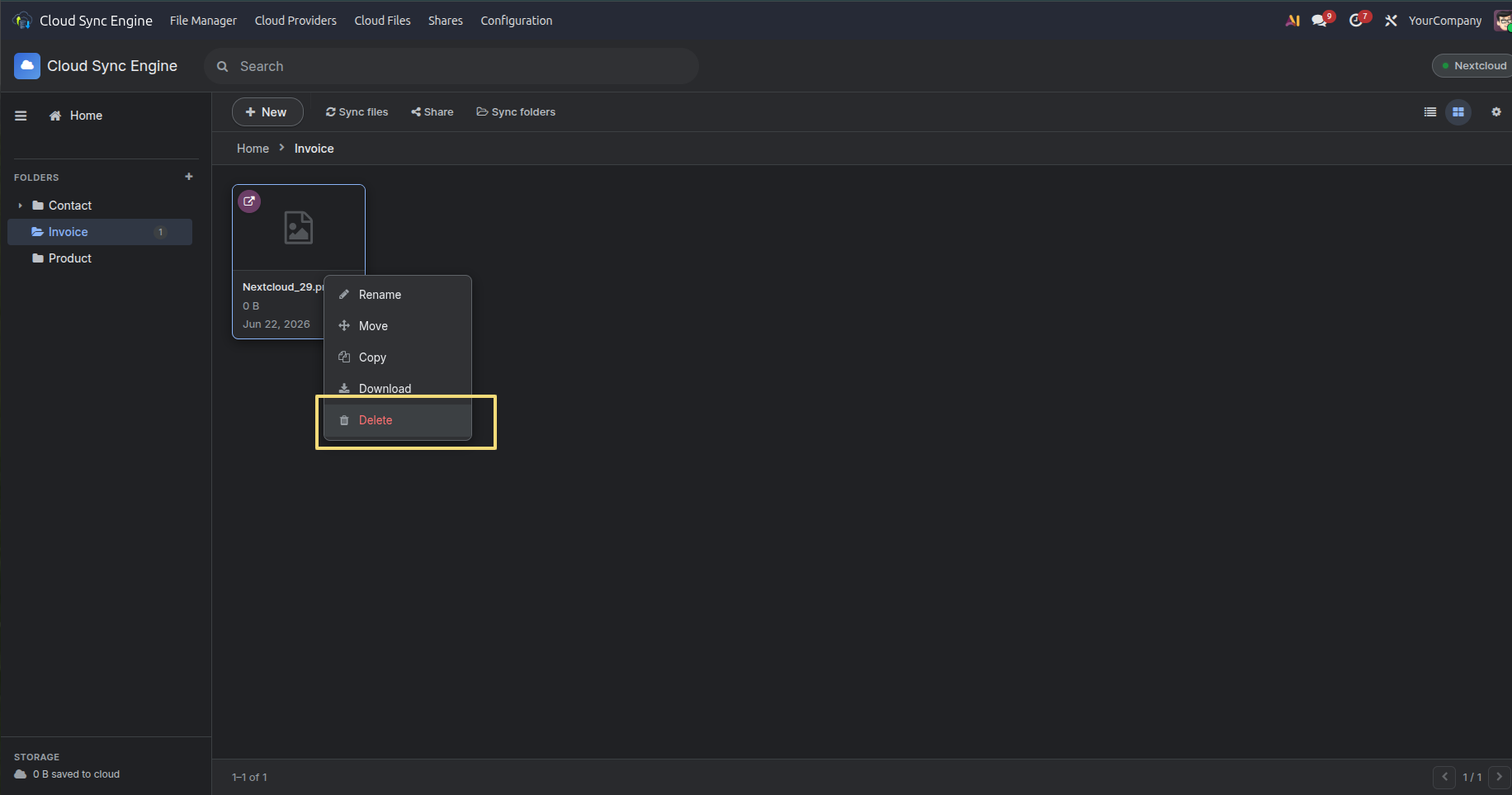The width and height of the screenshot is (1512, 795).
Task: Add a new folder with plus icon
Action: click(189, 177)
